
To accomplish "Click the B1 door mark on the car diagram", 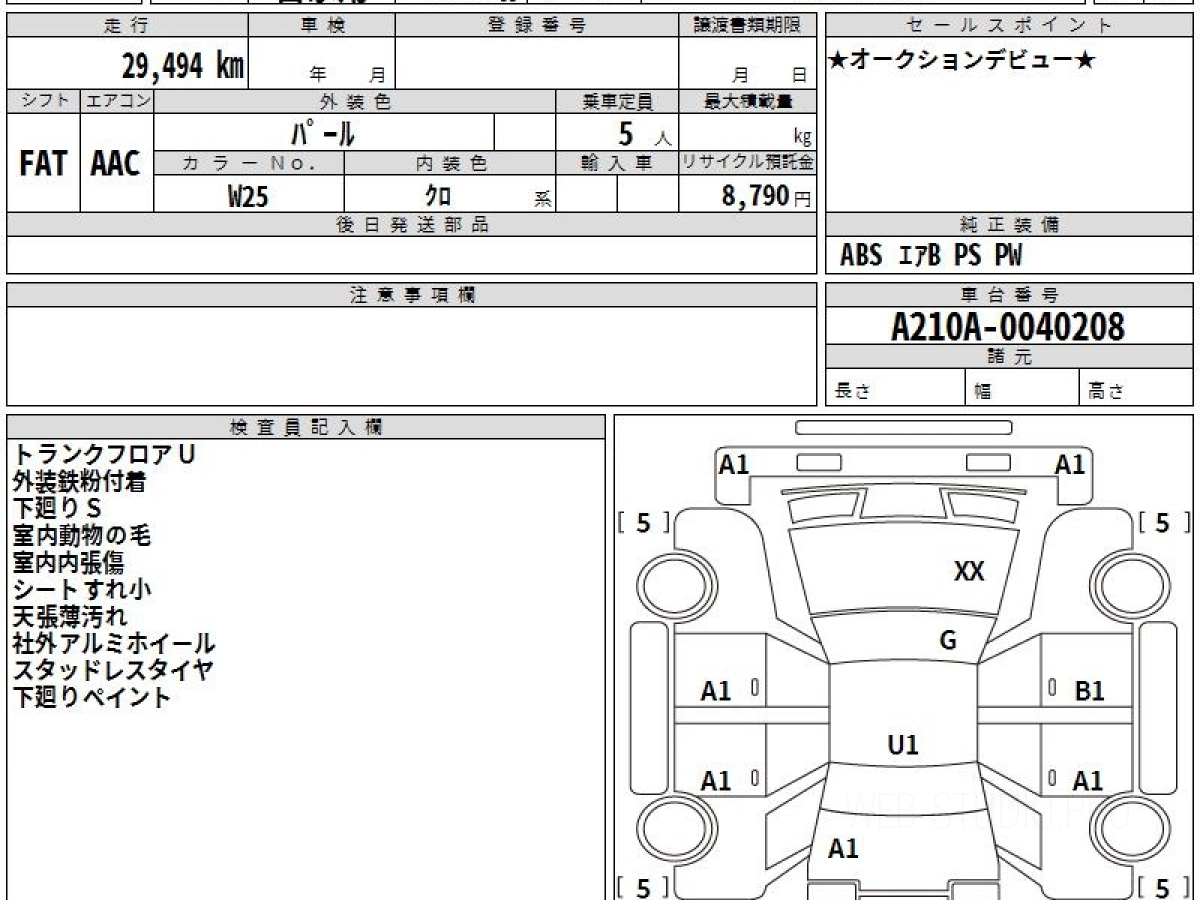I will pos(1089,691).
